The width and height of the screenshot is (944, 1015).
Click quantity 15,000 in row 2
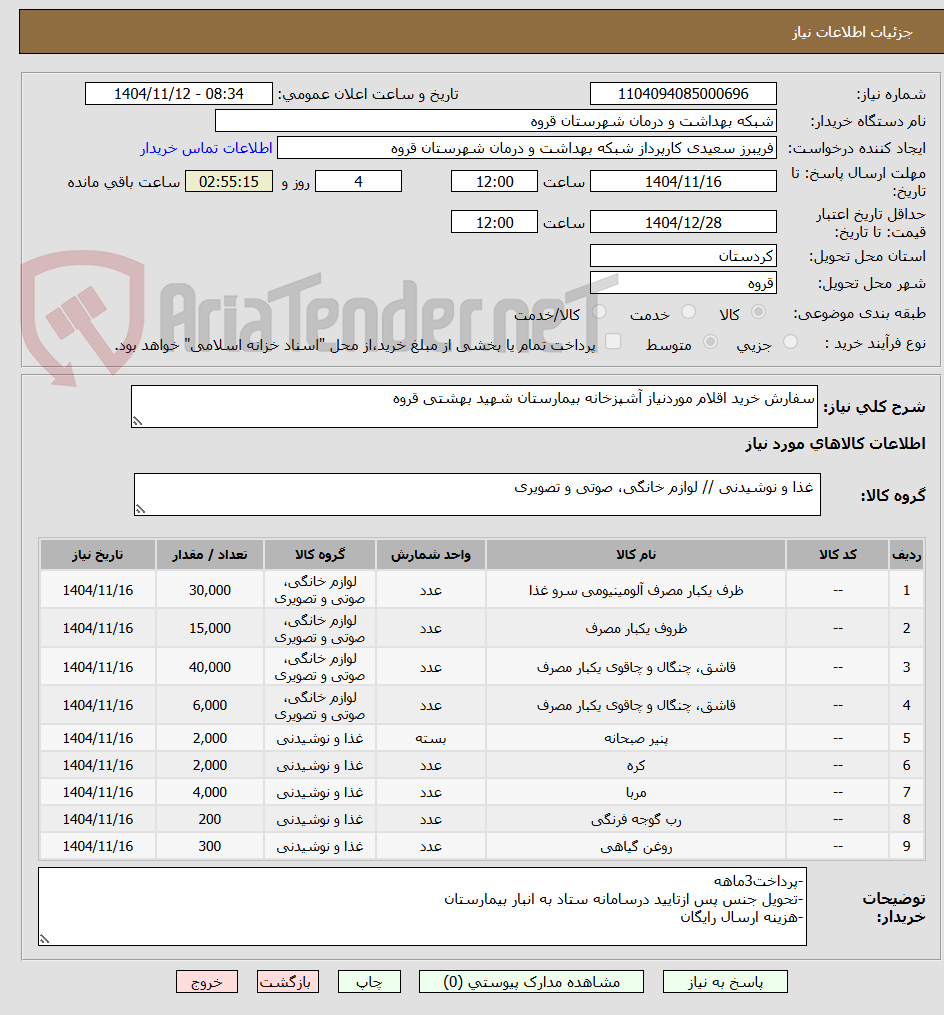[x=210, y=629]
